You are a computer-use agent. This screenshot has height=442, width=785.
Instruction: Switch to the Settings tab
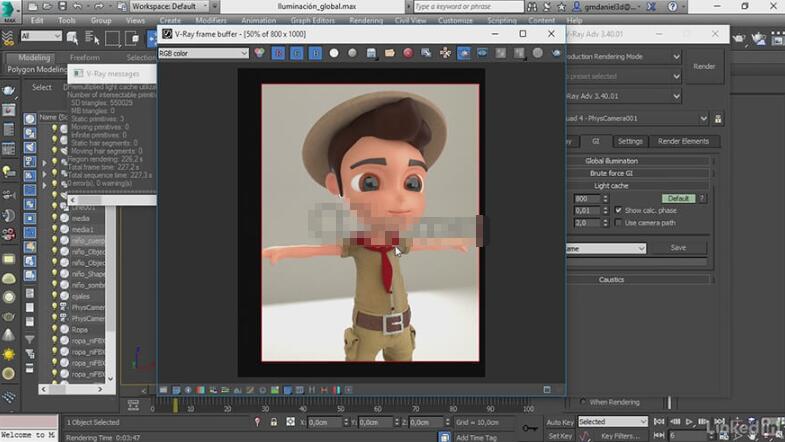pyautogui.click(x=630, y=141)
